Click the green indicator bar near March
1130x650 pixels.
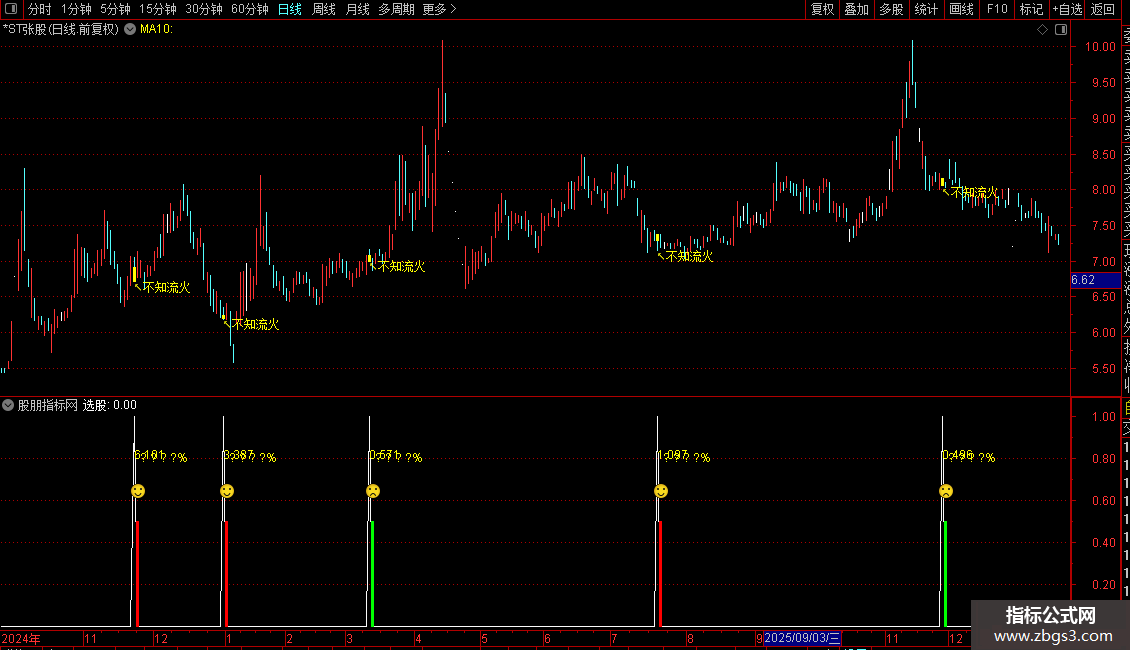click(x=372, y=574)
